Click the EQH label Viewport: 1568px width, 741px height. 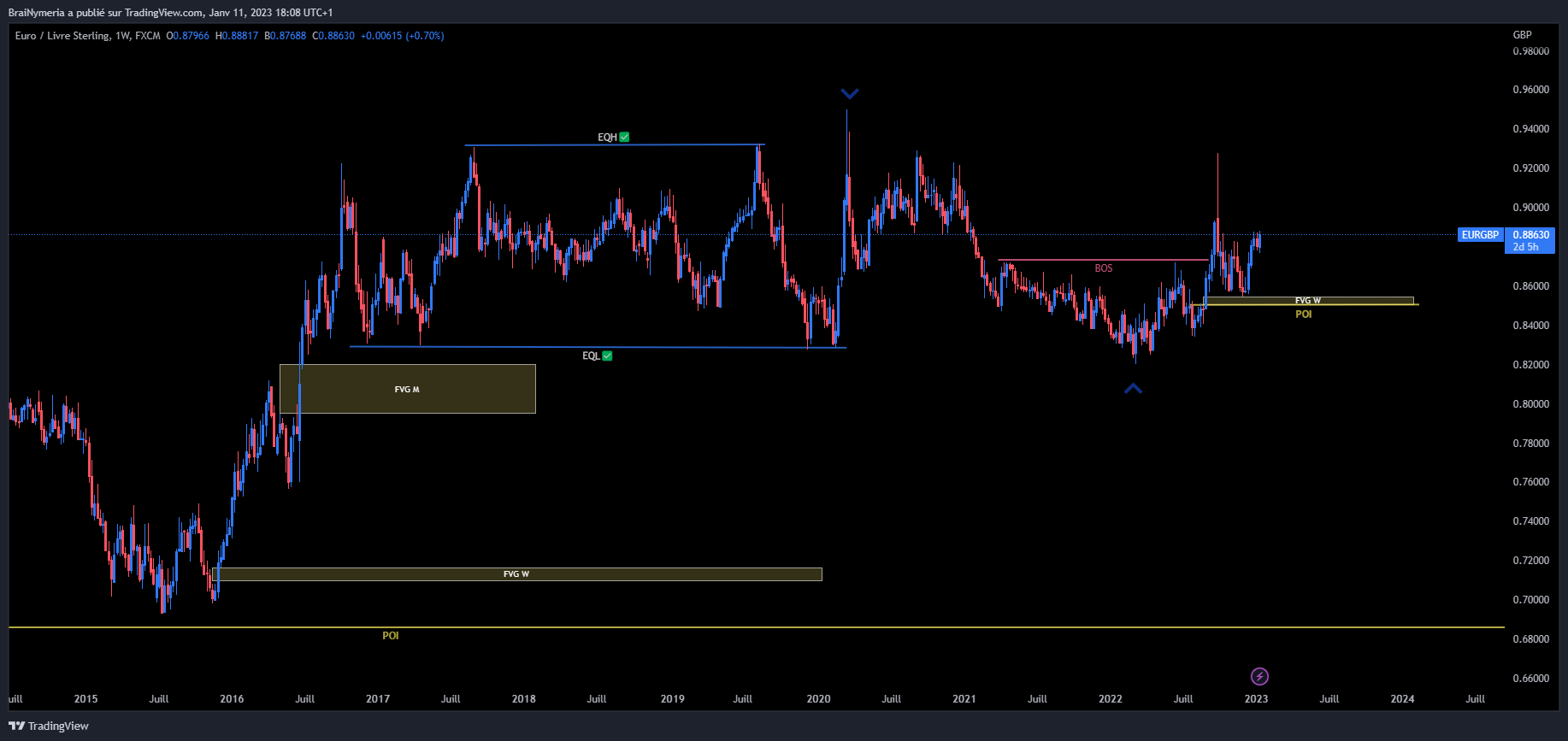pos(613,137)
